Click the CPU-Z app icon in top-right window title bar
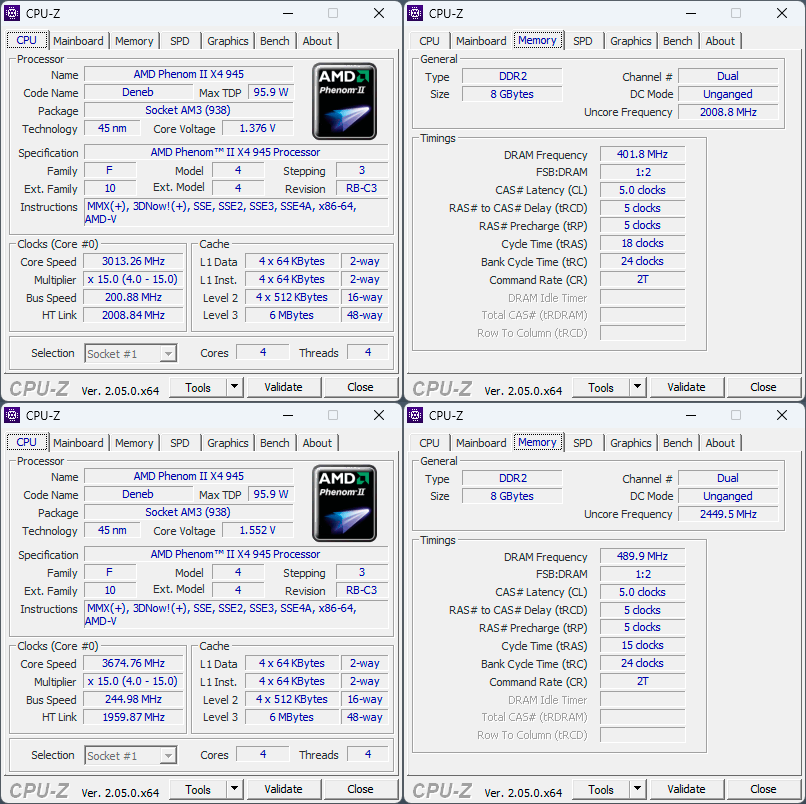Screen dimensions: 806x804 tap(415, 13)
